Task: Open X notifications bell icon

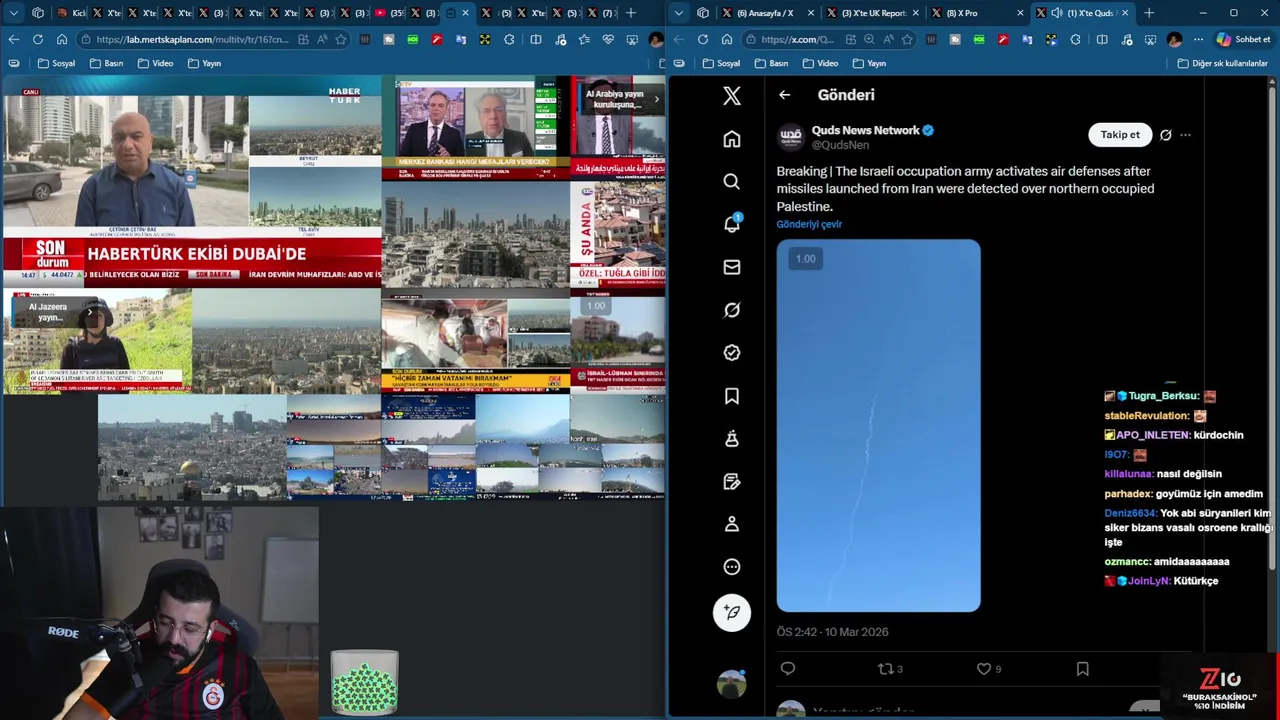Action: click(x=732, y=224)
